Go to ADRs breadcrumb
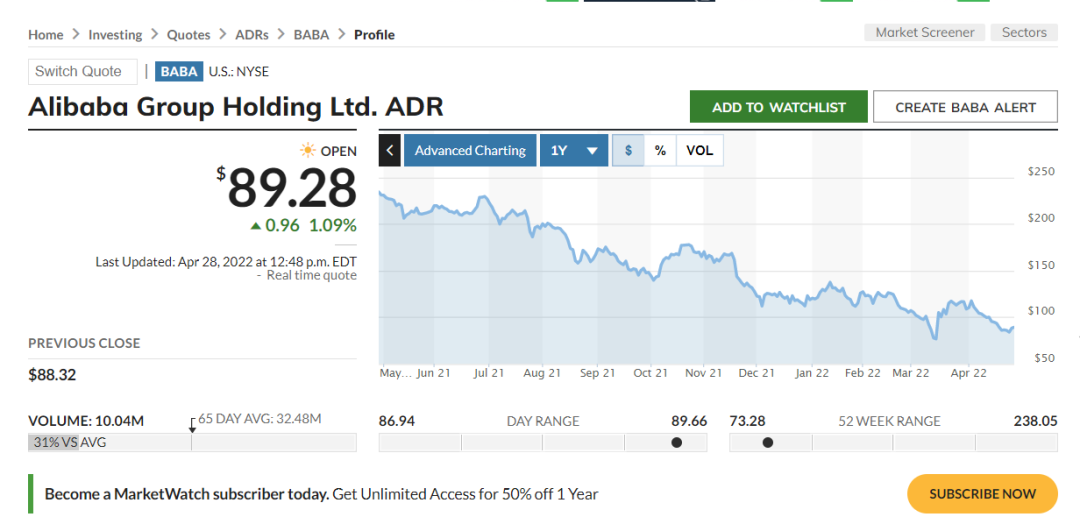This screenshot has height=517, width=1080. pyautogui.click(x=252, y=34)
